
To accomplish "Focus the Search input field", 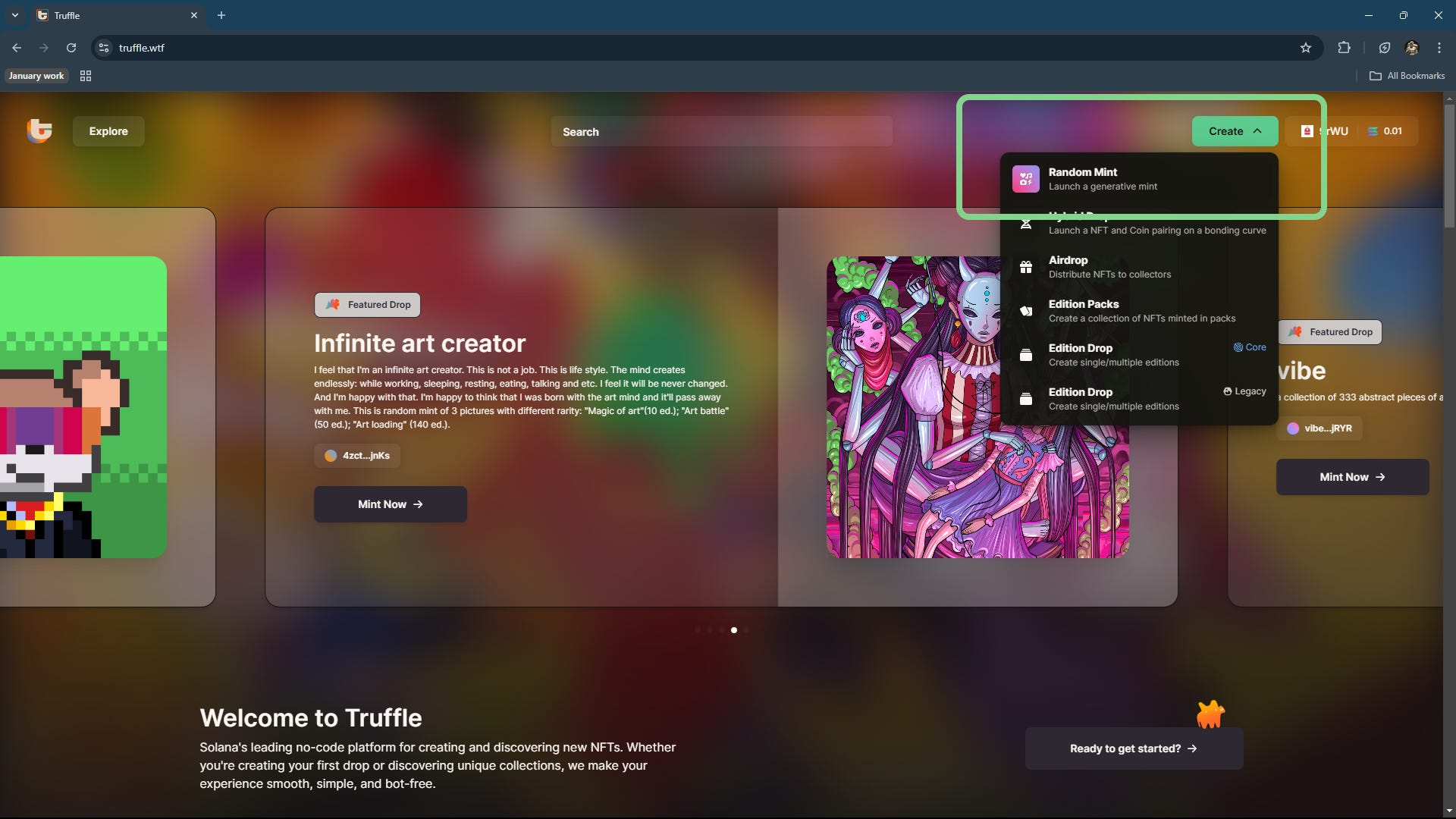I will [x=720, y=132].
